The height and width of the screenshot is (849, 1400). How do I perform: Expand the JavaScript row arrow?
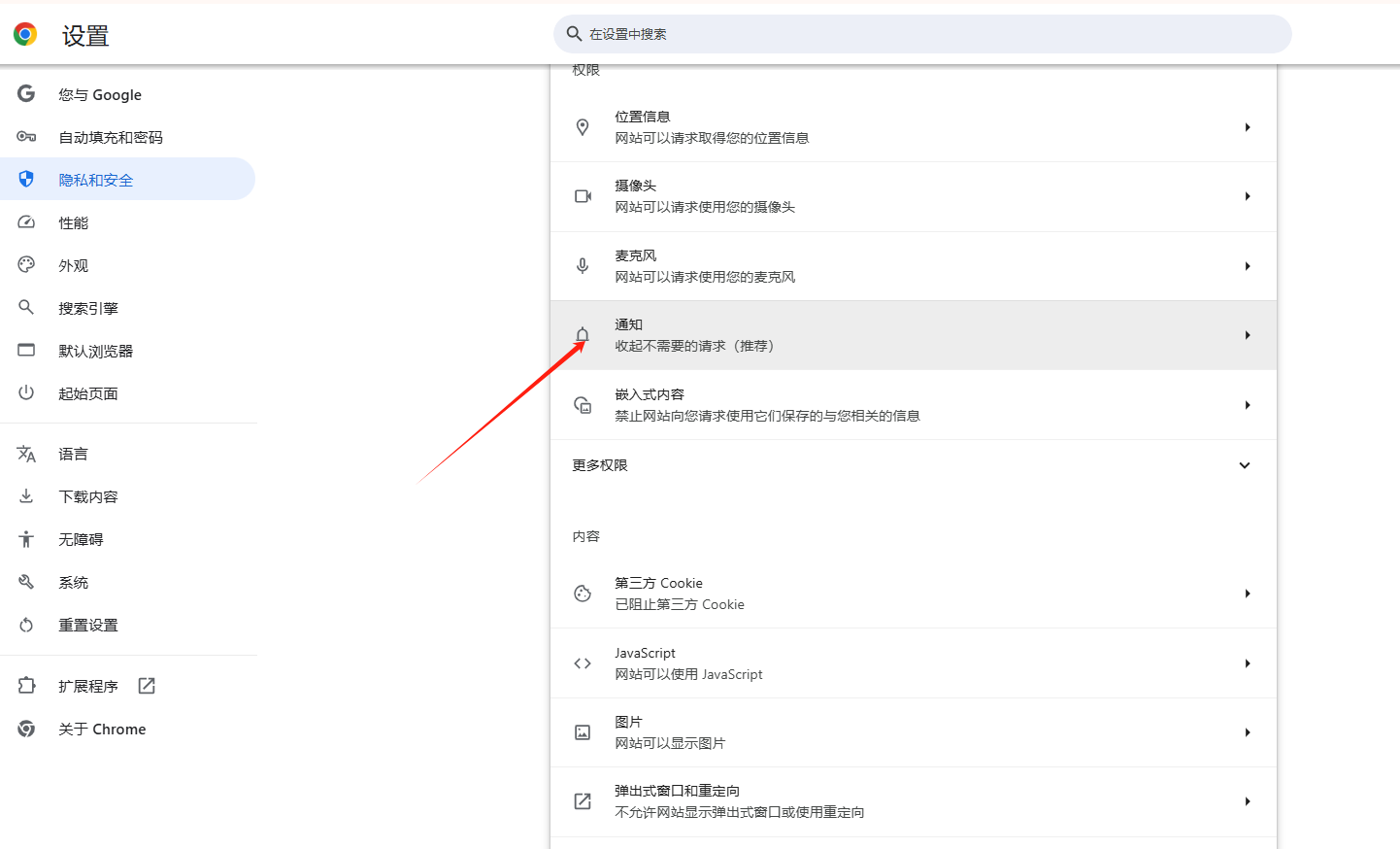pos(1248,663)
